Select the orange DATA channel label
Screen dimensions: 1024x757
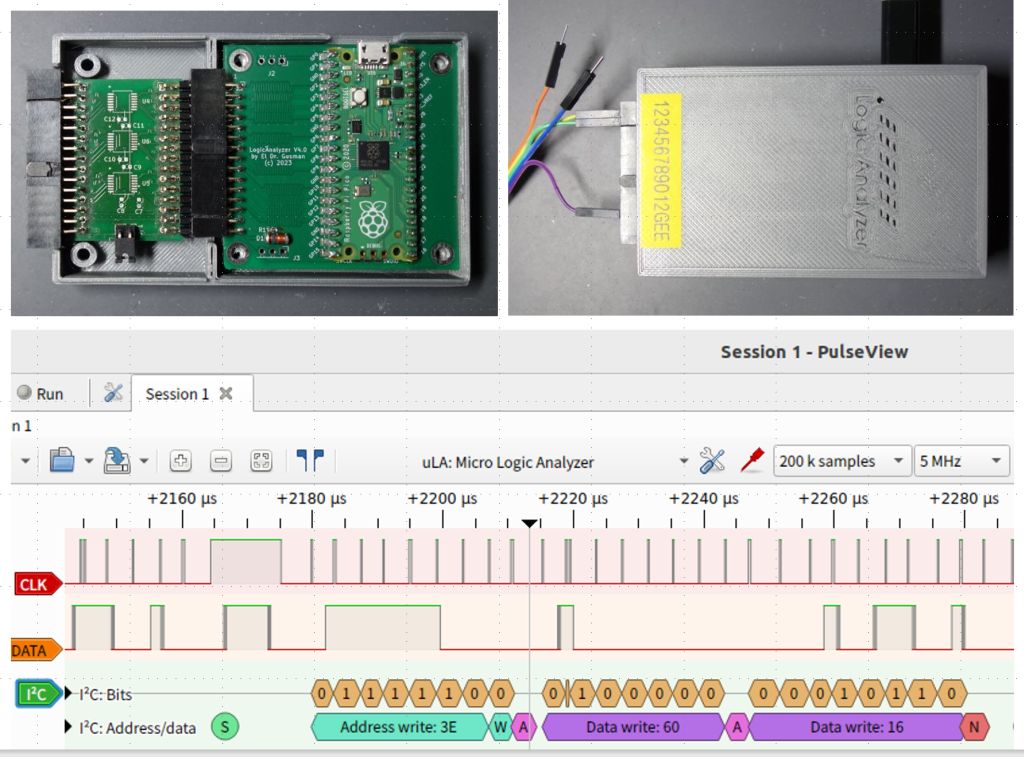pyautogui.click(x=37, y=651)
